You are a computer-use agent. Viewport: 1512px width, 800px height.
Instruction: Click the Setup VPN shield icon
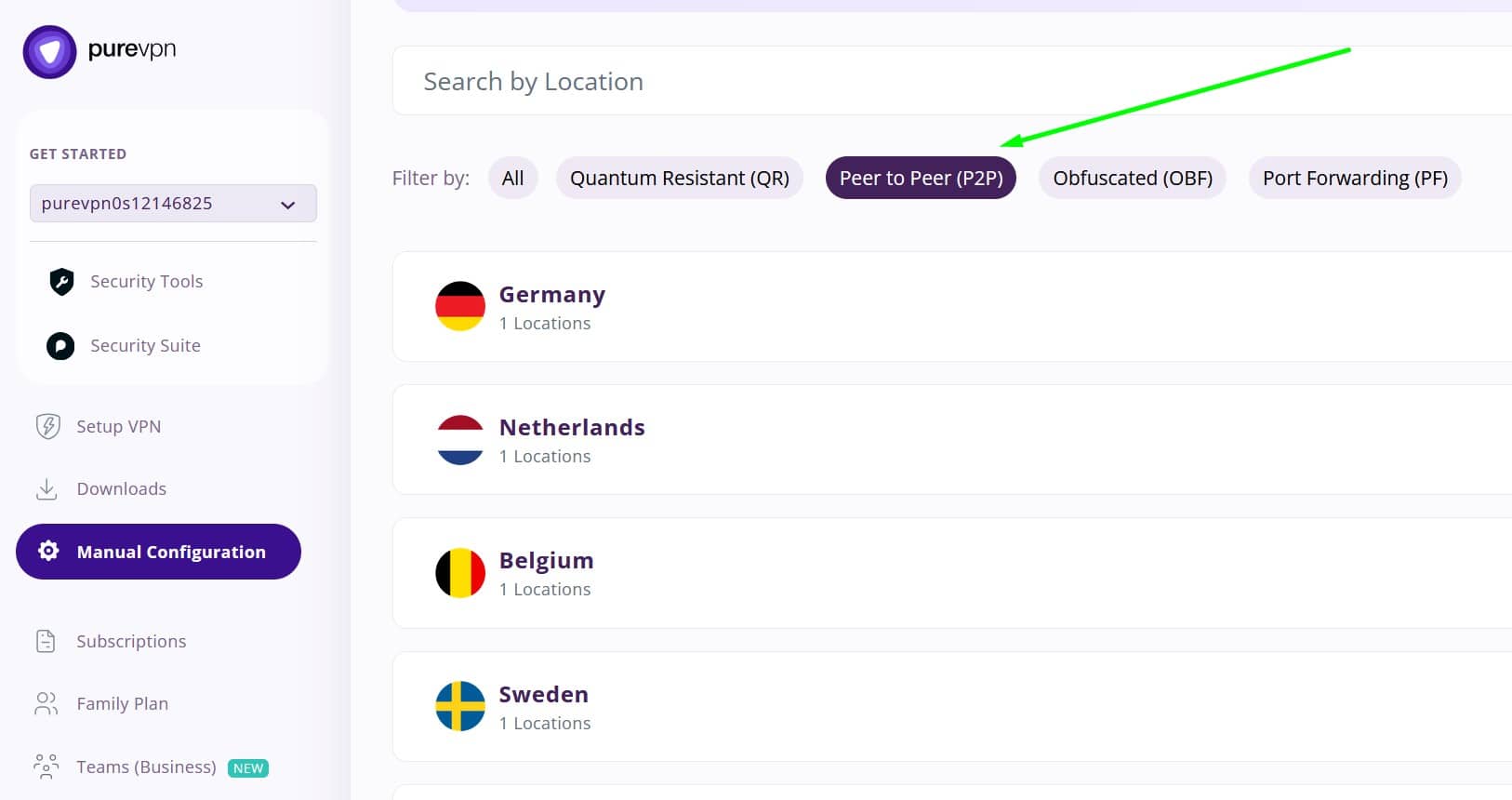coord(47,426)
